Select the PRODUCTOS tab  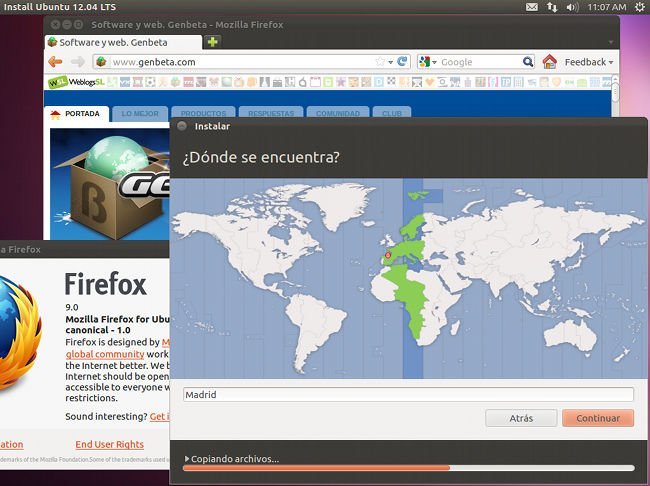pyautogui.click(x=204, y=114)
